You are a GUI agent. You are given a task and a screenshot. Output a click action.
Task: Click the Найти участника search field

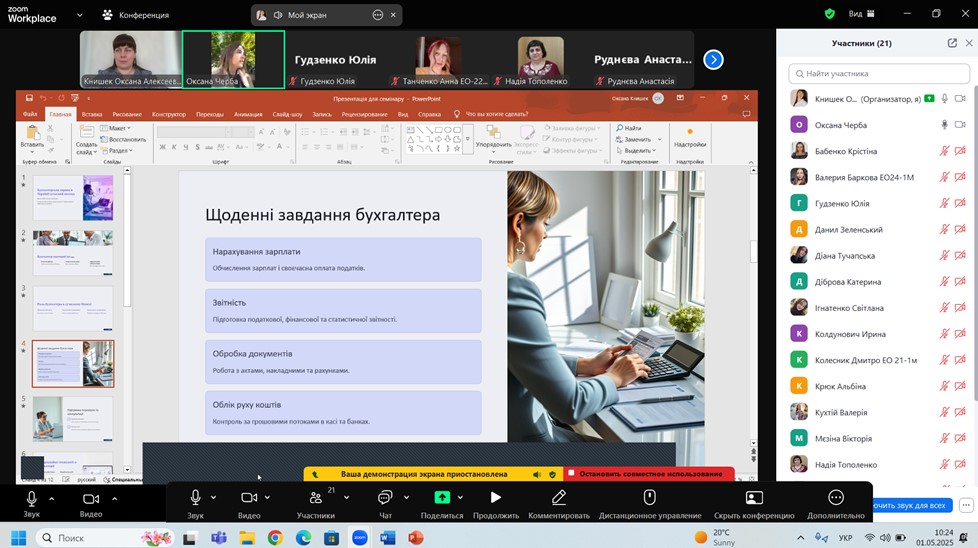pyautogui.click(x=879, y=74)
